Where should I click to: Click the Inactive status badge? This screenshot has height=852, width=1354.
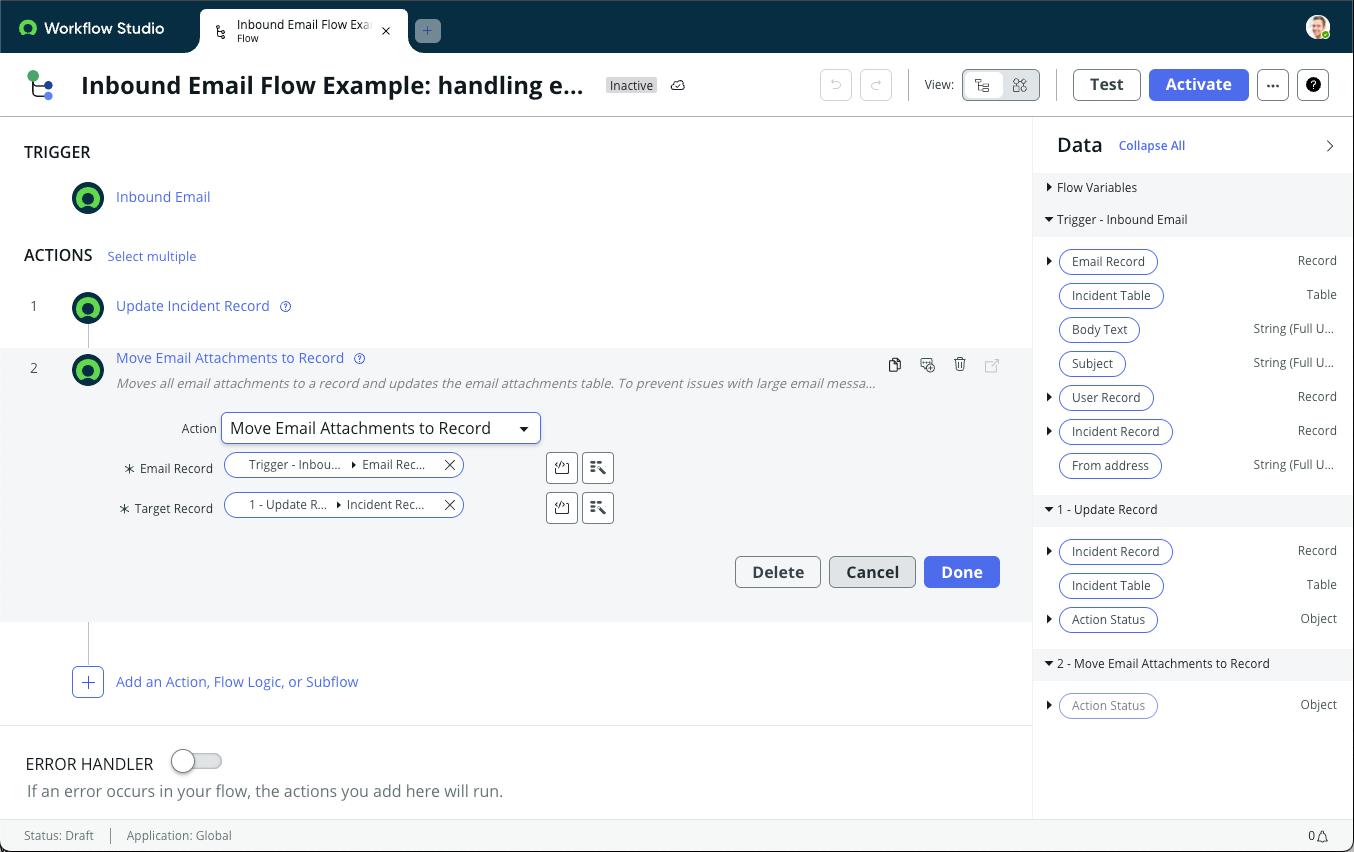click(x=632, y=86)
